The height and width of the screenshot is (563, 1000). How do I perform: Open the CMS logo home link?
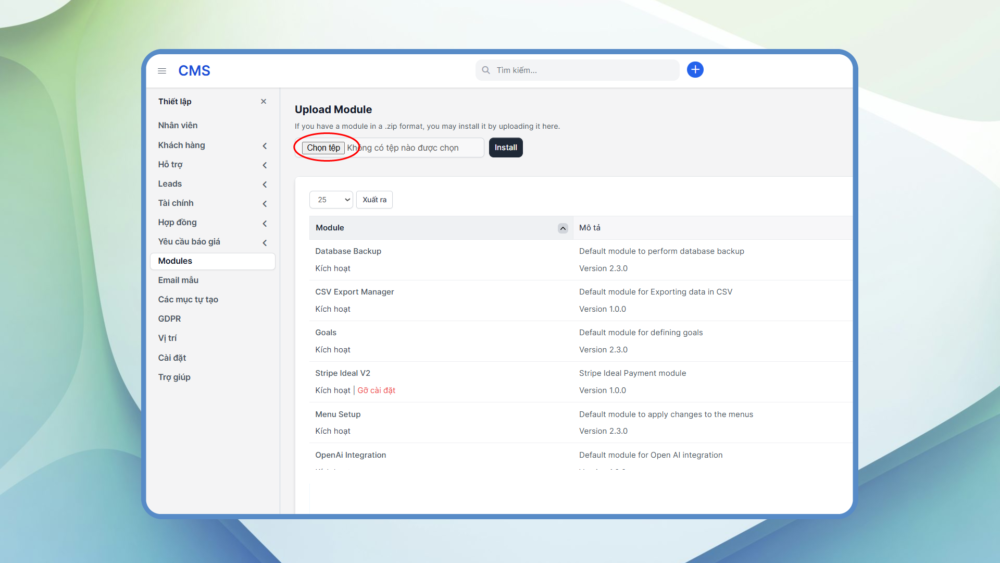pos(194,71)
